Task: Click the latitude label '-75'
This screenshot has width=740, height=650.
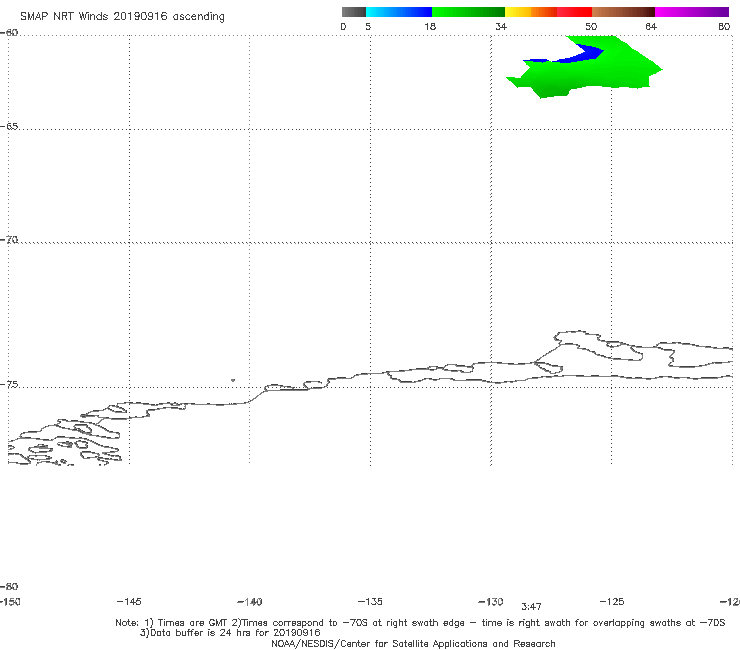Action: point(9,385)
